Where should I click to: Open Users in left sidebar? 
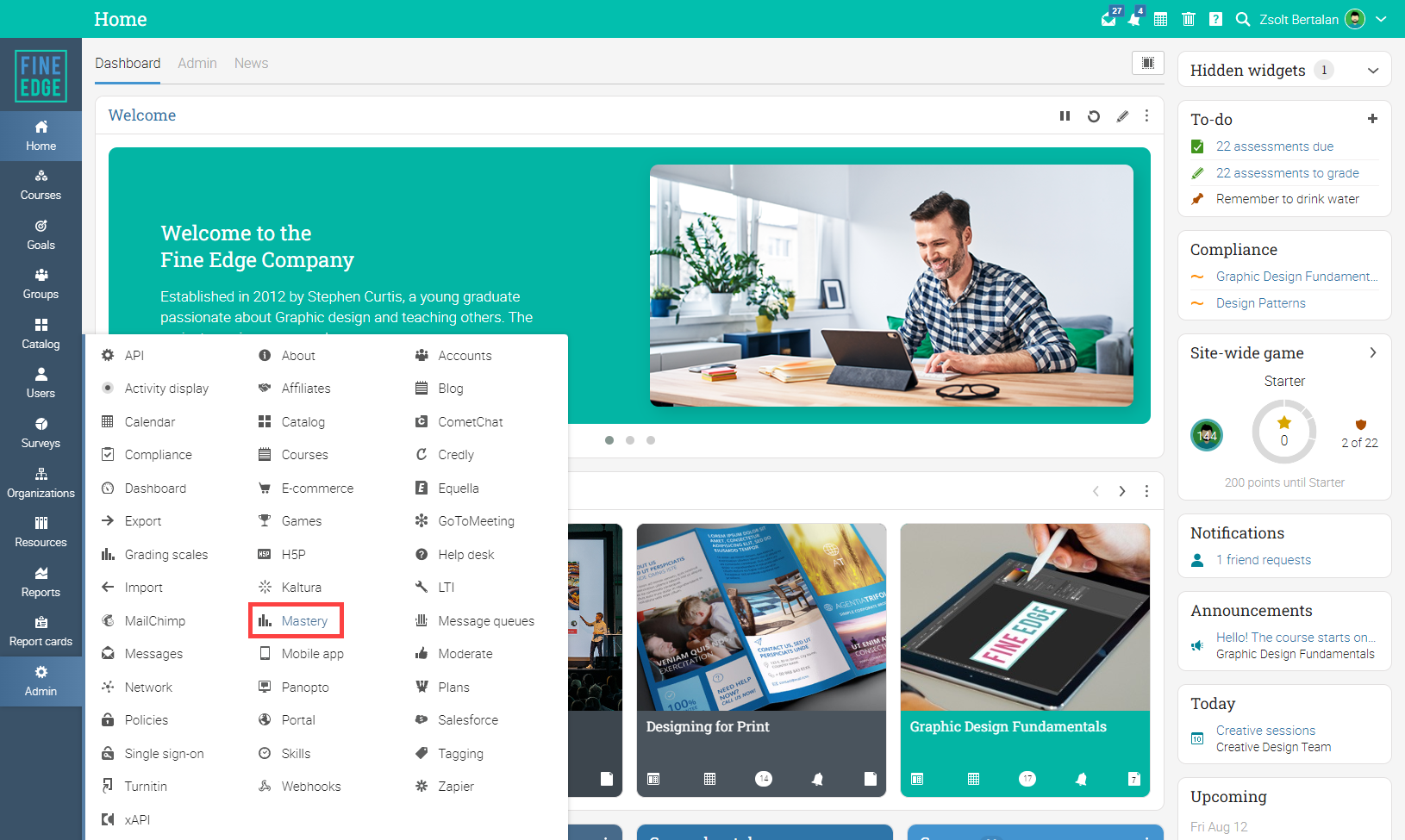coord(41,383)
